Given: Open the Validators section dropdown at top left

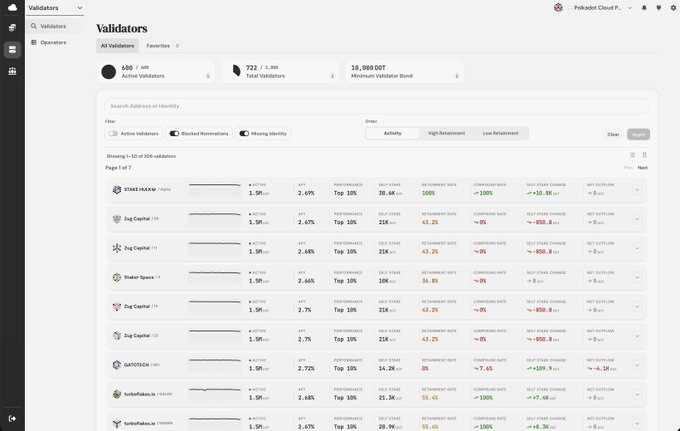Looking at the screenshot, I should [55, 8].
